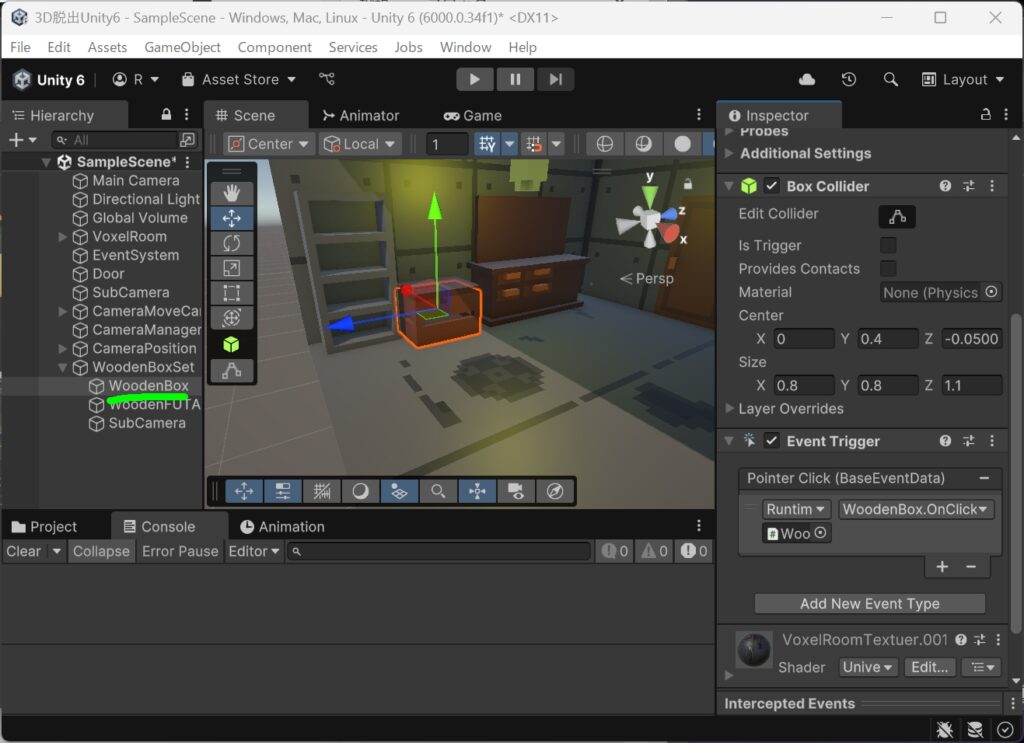
Task: Enable the Provides Contacts checkbox
Action: pyautogui.click(x=888, y=268)
